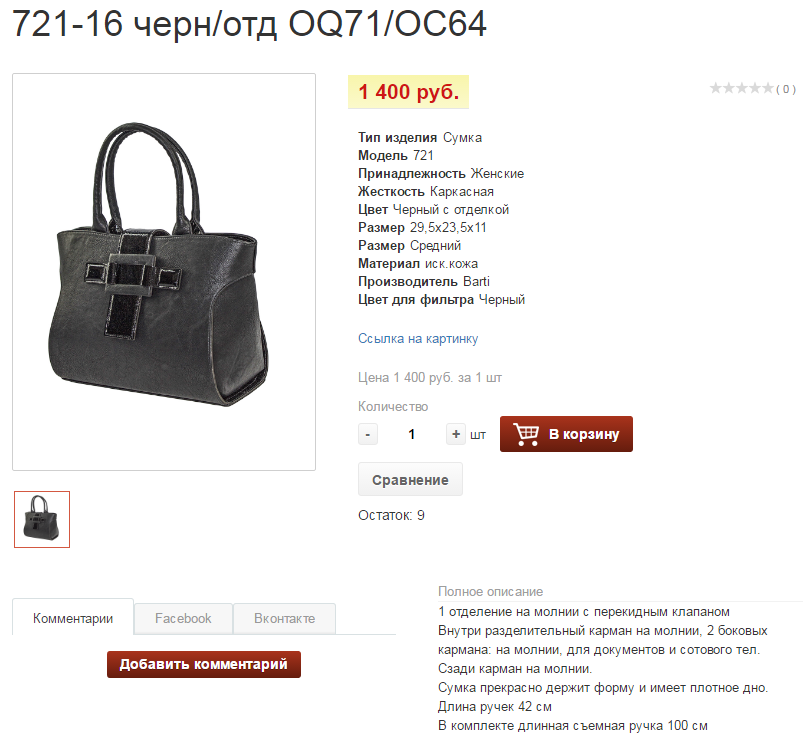Click the Сравнение compare button
The height and width of the screenshot is (746, 803).
pyautogui.click(x=410, y=480)
